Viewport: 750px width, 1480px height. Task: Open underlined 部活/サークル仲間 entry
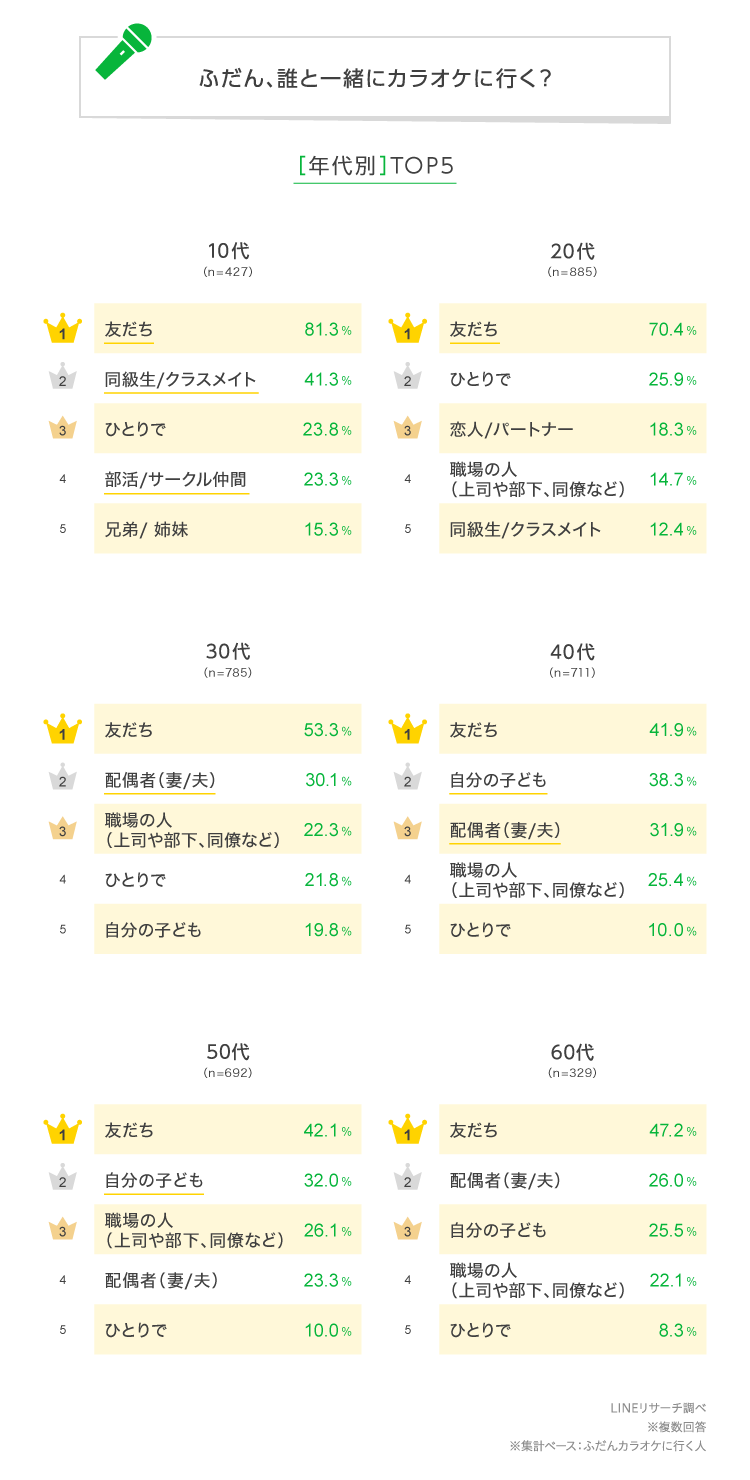point(176,480)
